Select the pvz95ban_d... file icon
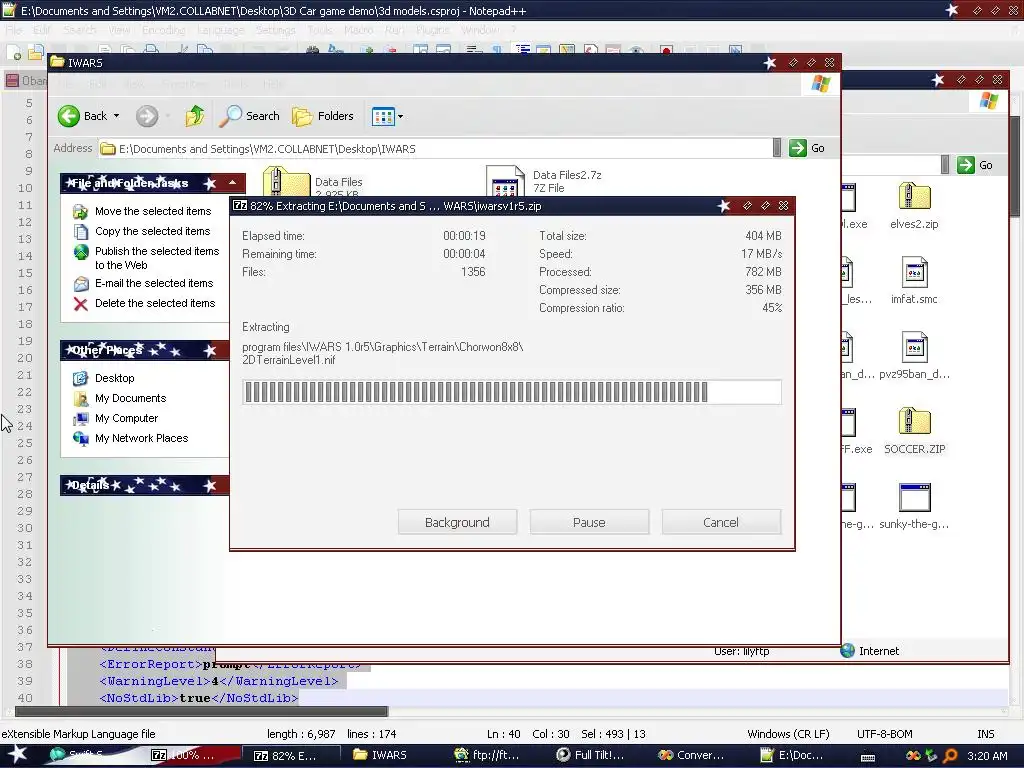The width and height of the screenshot is (1024, 768). coord(914,347)
